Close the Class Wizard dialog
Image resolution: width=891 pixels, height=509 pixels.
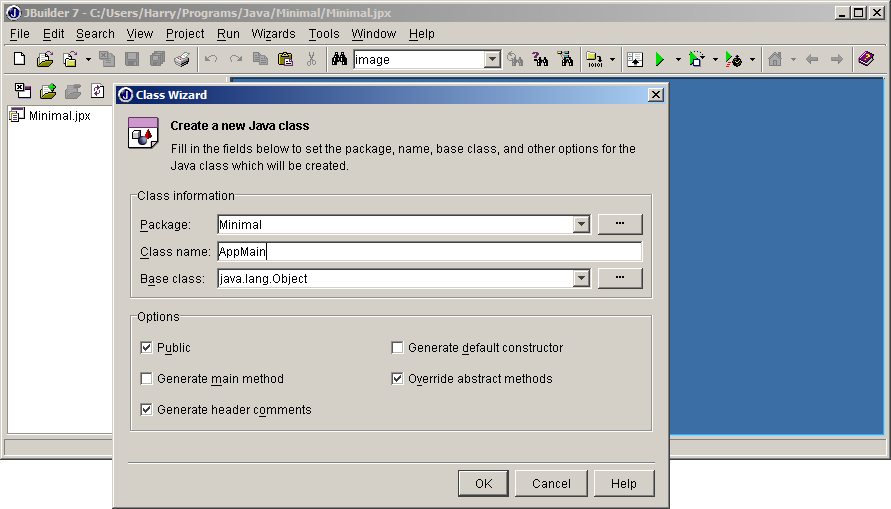tap(656, 95)
